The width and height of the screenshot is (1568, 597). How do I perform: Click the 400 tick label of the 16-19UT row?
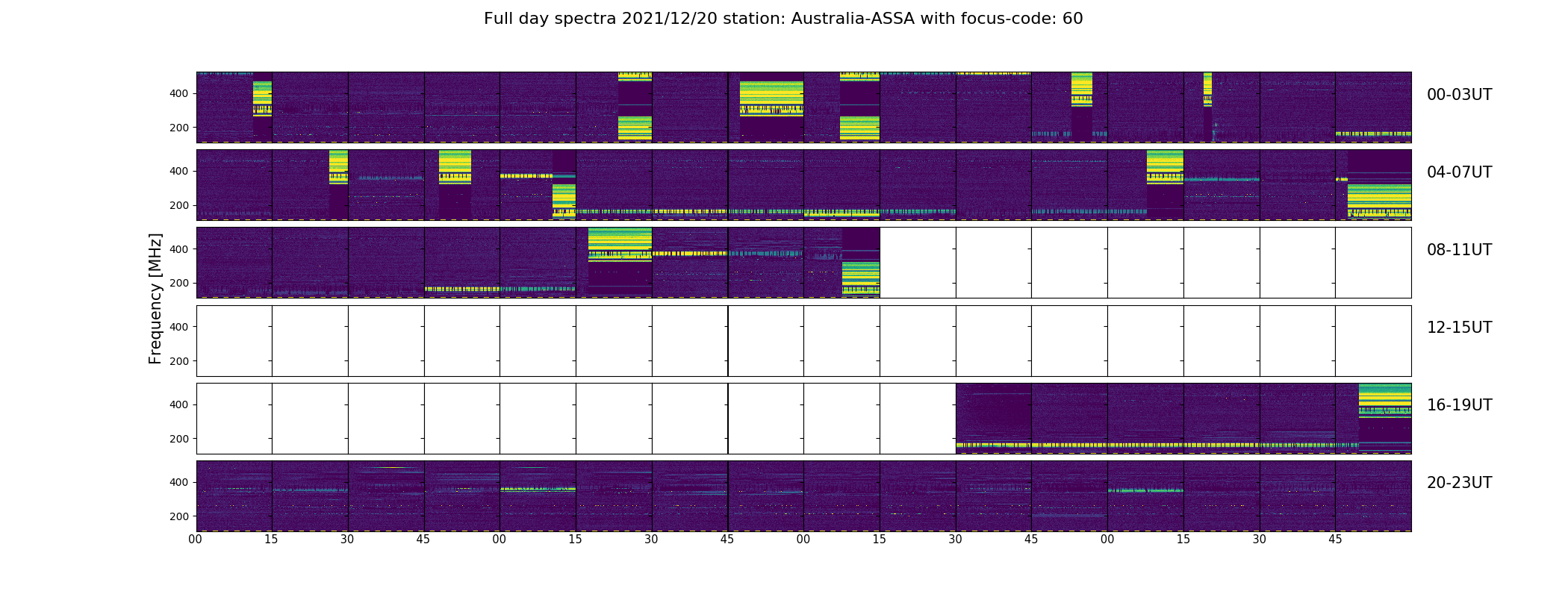tap(179, 404)
